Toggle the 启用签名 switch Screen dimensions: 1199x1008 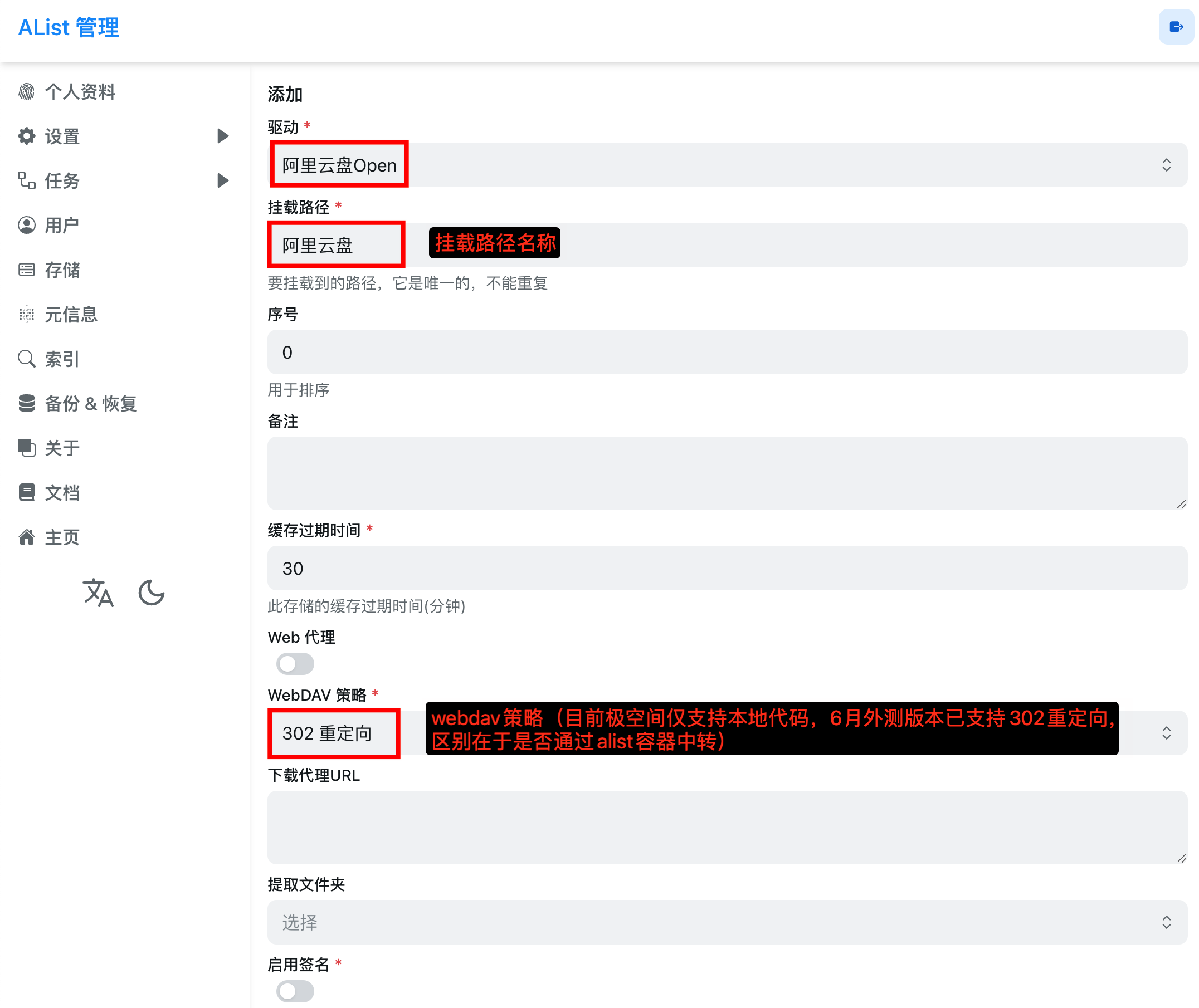pos(295,991)
